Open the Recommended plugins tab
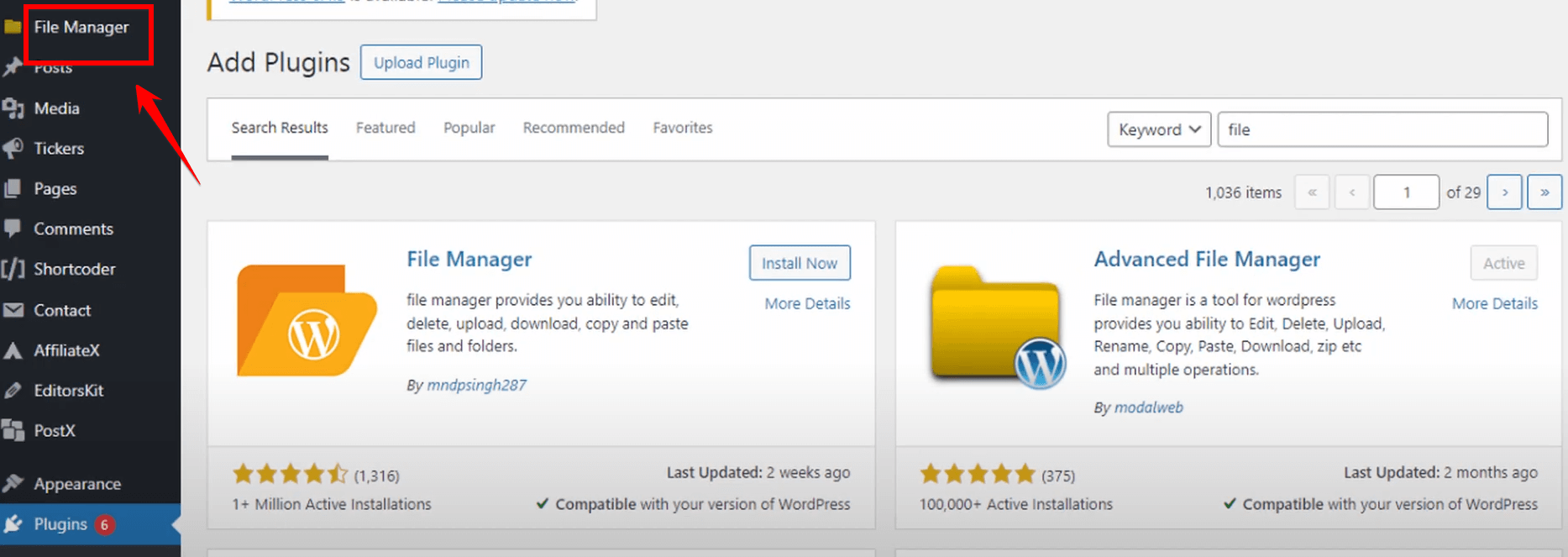1568x557 pixels. tap(574, 128)
